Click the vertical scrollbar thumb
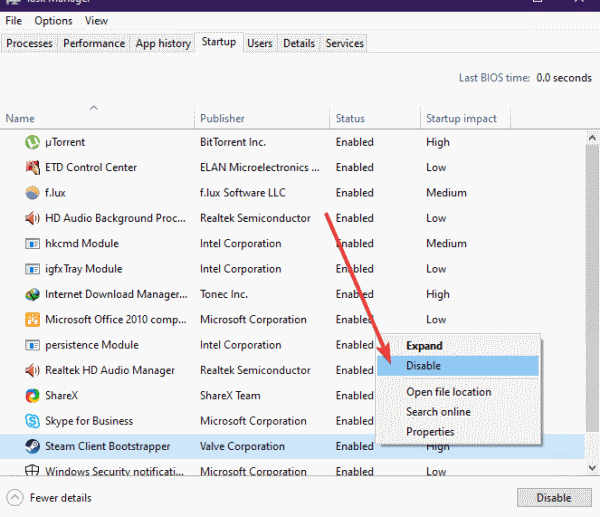This screenshot has width=600, height=517. pos(592,289)
